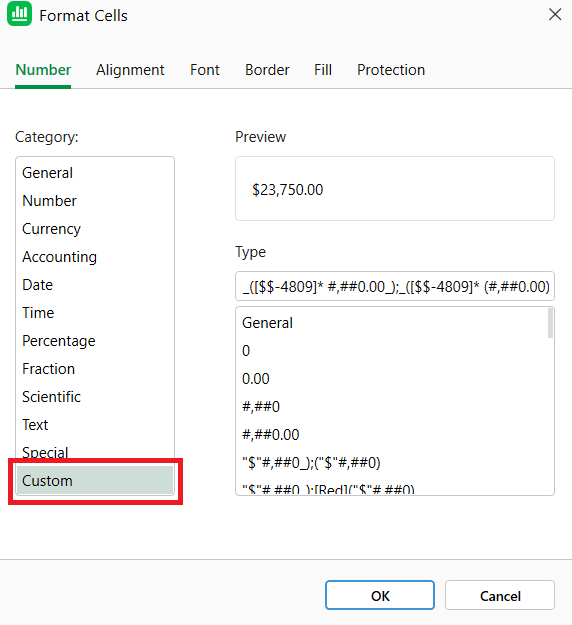Pick the "$"#,##0_);("$"#,##0) format

tap(392, 463)
